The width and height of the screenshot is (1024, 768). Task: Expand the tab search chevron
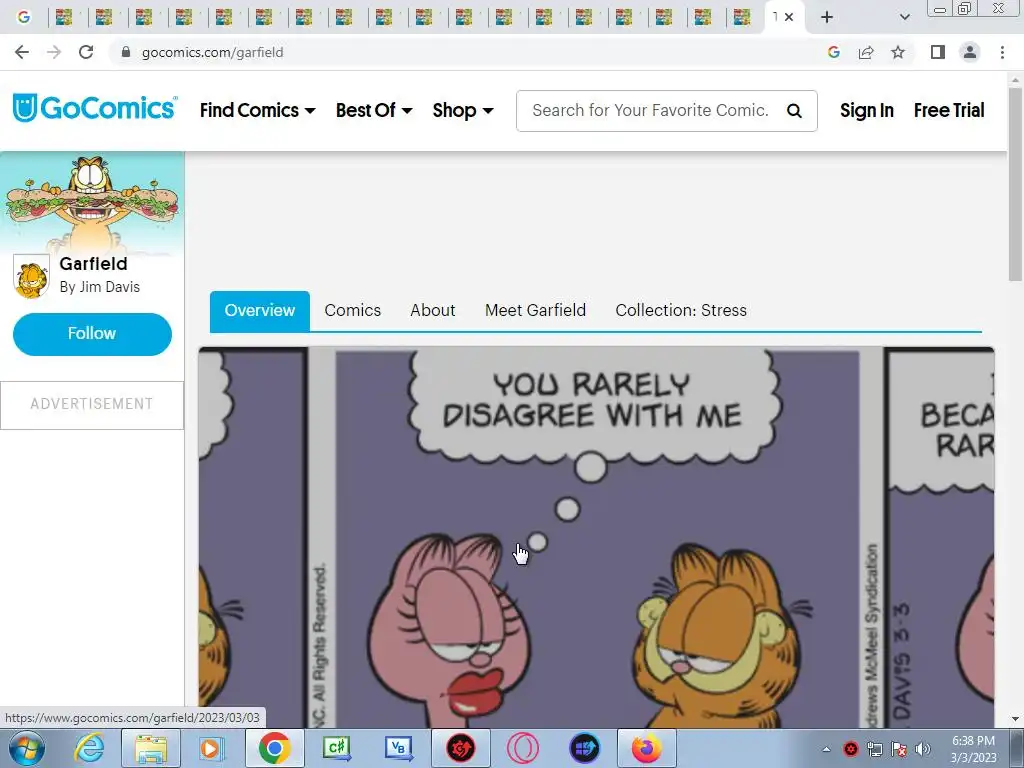pos(904,17)
